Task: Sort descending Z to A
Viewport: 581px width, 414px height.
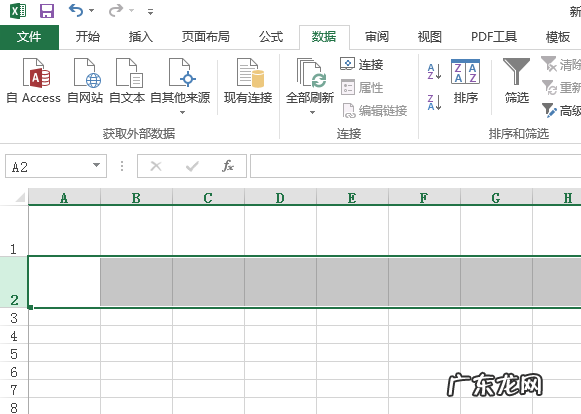Action: coord(434,102)
